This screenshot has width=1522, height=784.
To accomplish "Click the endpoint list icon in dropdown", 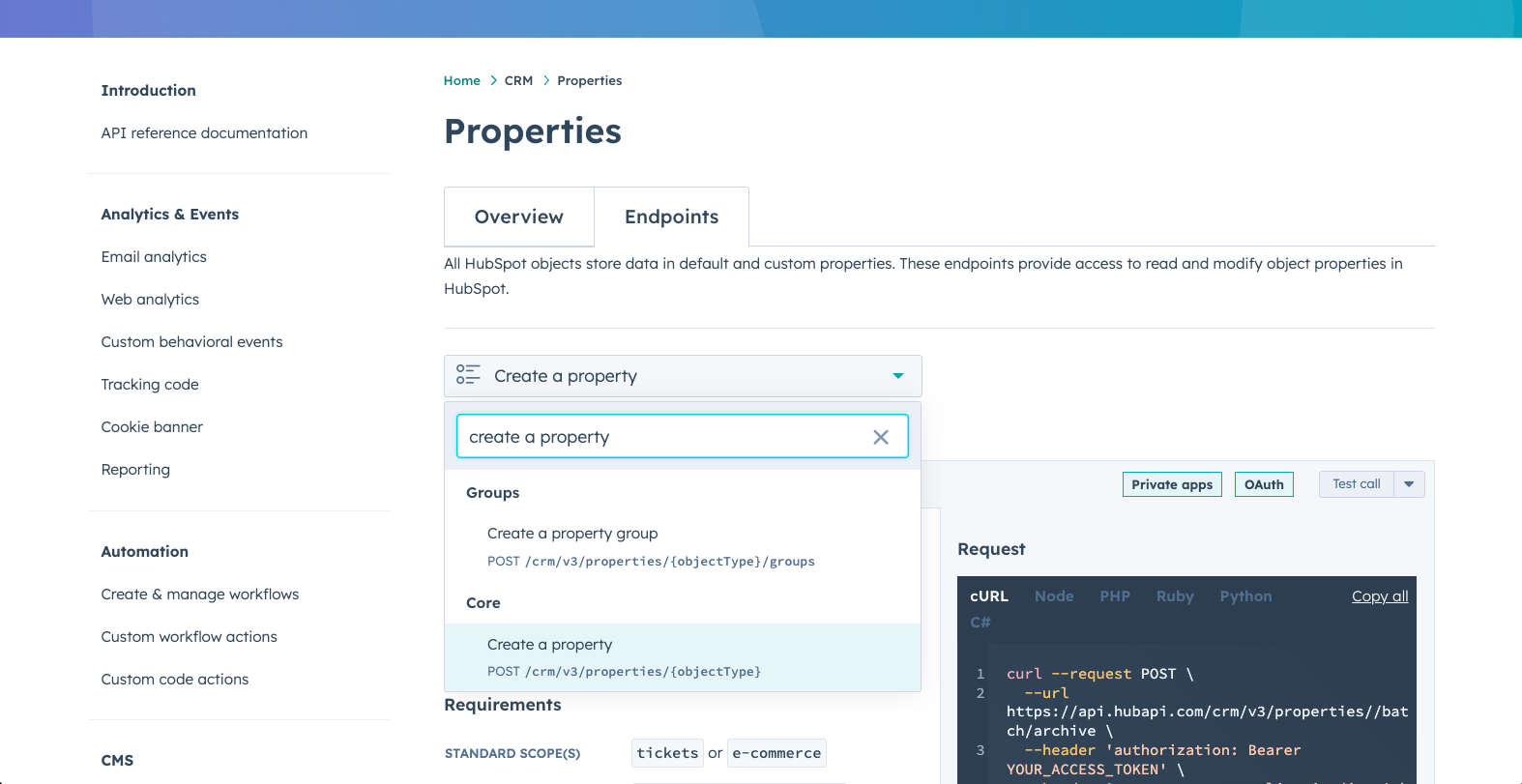I will point(468,375).
